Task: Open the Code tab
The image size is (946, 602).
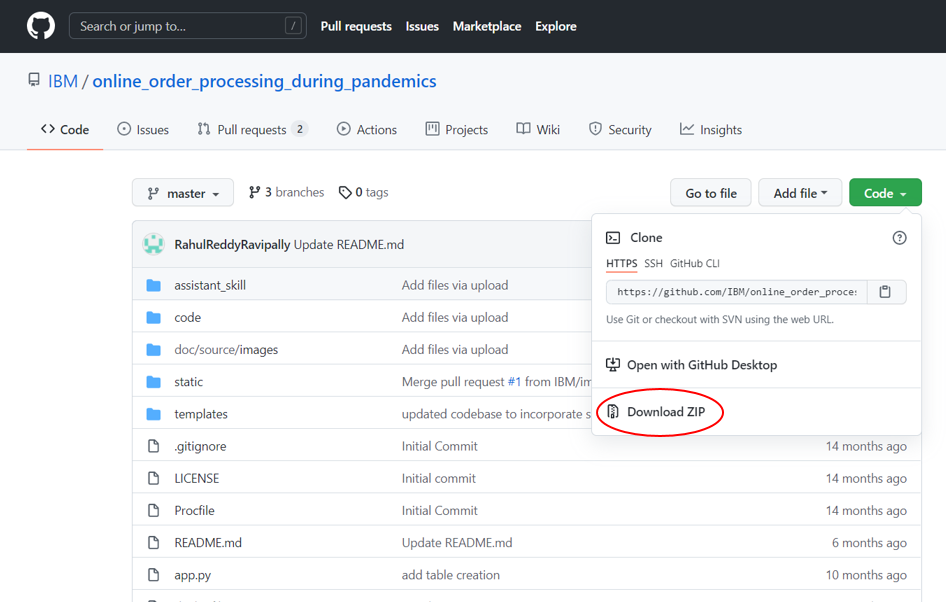Action: click(65, 130)
